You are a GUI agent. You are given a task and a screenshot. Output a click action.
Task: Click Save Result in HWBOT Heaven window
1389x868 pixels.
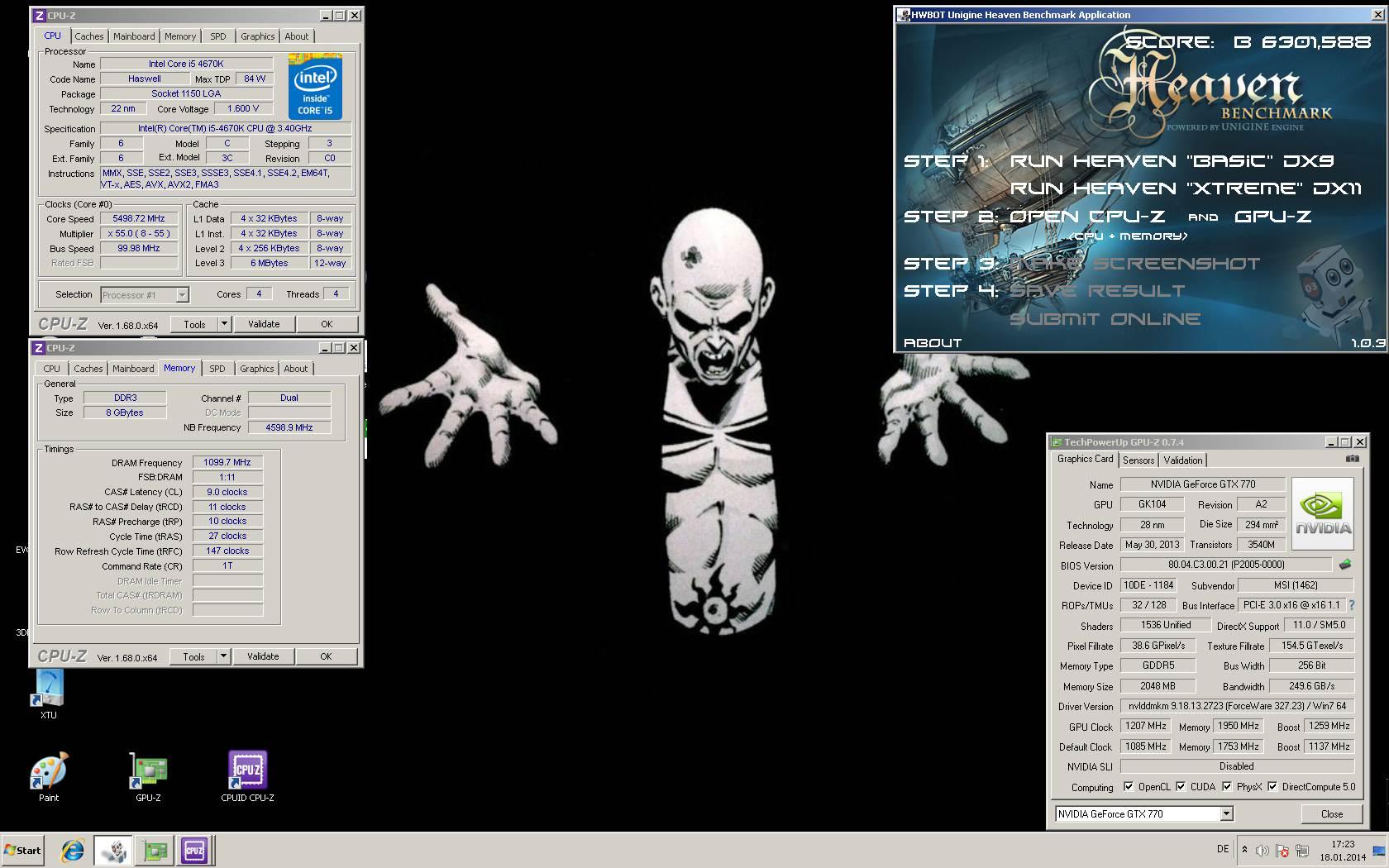point(1097,291)
